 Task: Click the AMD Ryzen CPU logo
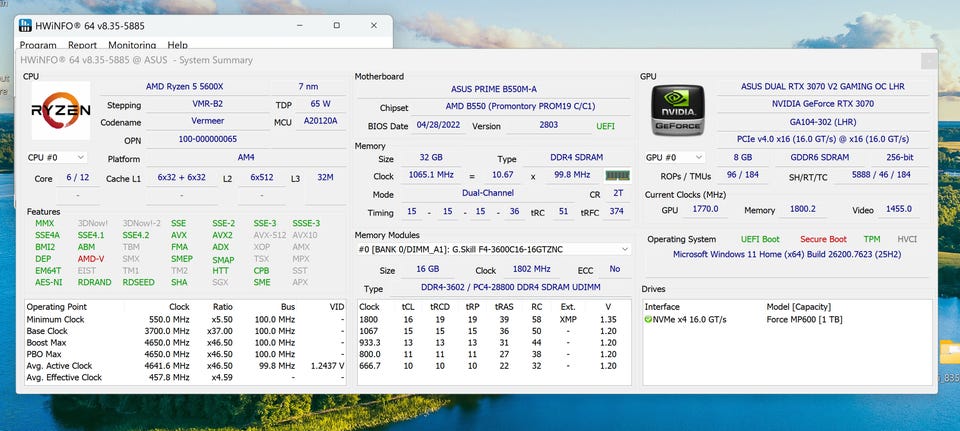pos(61,109)
